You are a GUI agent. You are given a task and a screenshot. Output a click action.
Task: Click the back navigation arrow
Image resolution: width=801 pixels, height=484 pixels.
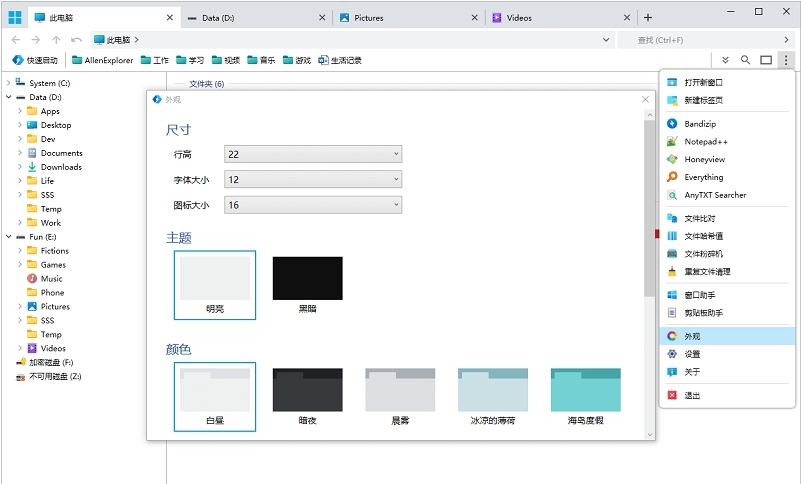16,39
